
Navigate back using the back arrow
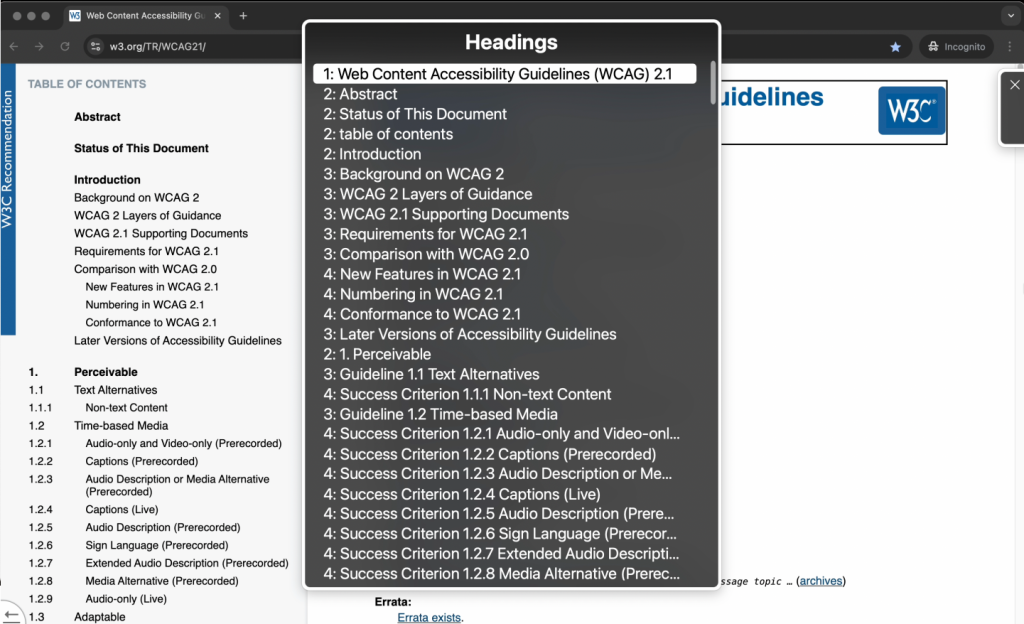coord(12,46)
